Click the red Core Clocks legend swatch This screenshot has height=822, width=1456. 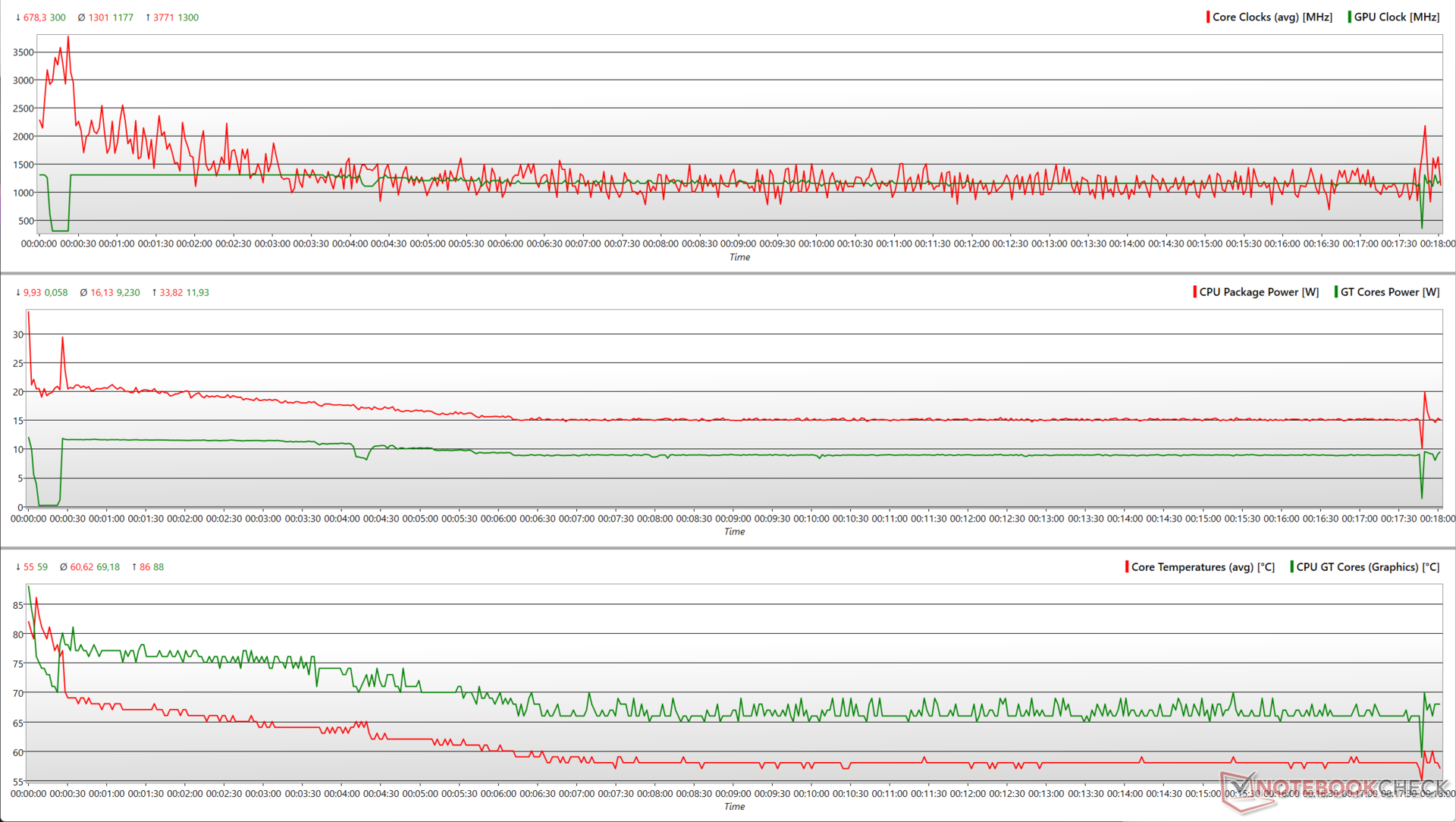(1208, 17)
